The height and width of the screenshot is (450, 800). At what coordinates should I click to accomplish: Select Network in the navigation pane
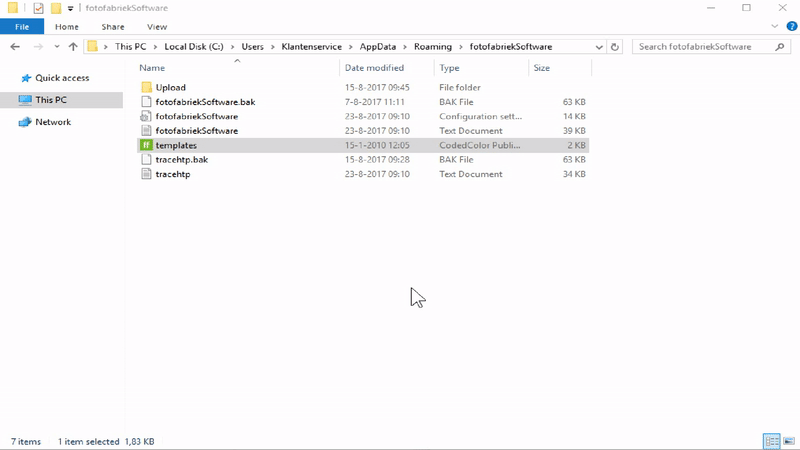[53, 122]
